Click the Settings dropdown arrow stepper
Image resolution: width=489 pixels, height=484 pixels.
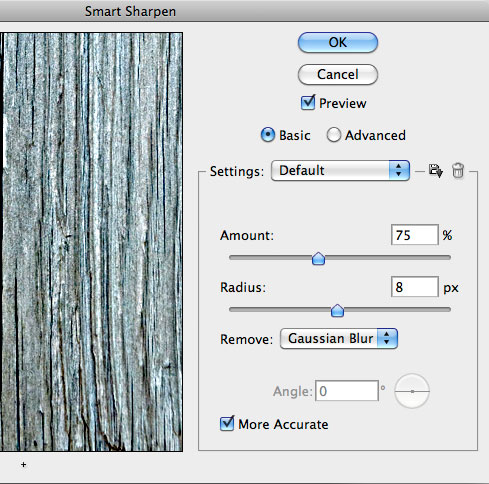(x=399, y=171)
